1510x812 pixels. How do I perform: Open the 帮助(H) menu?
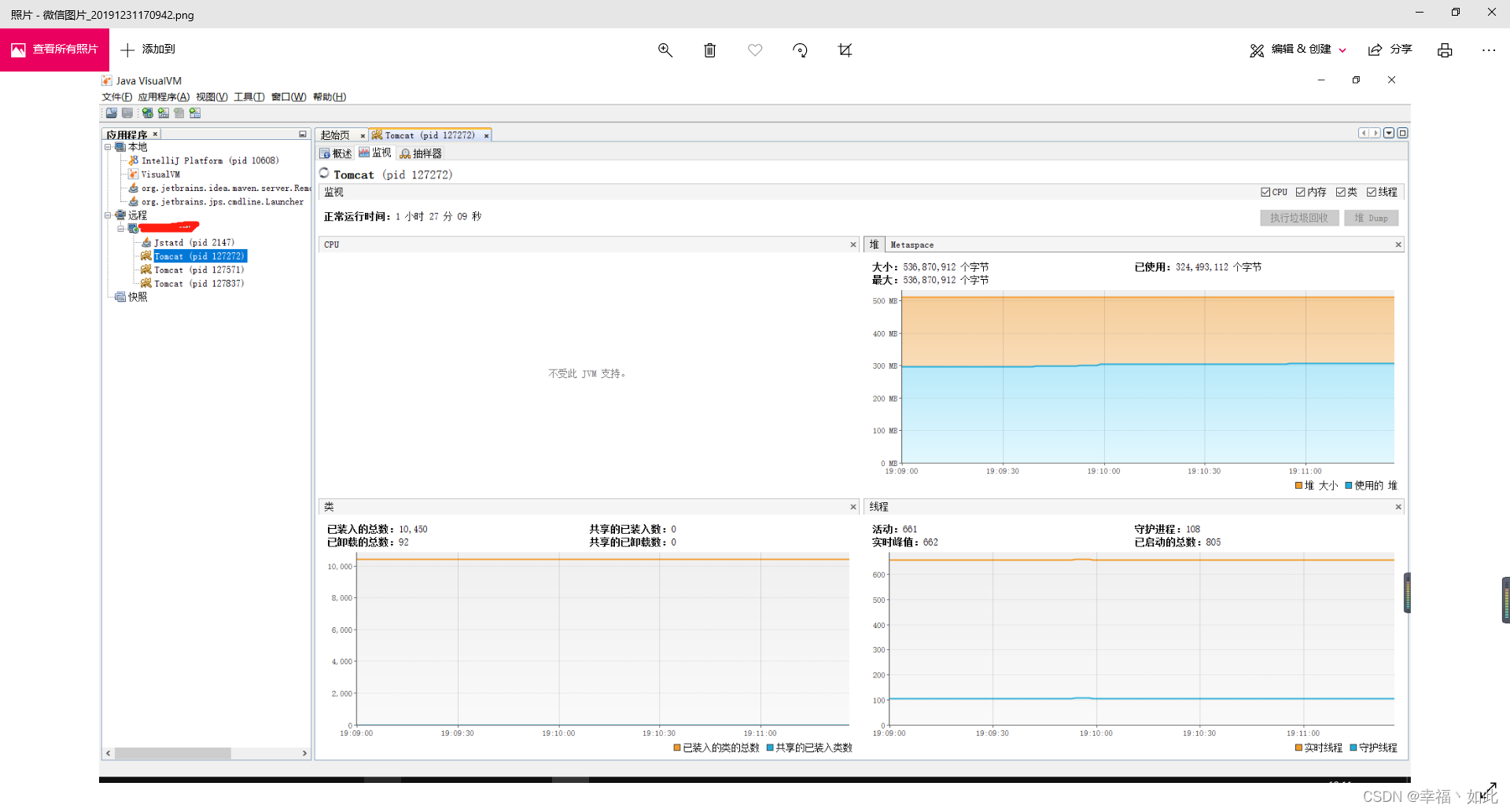click(x=330, y=97)
